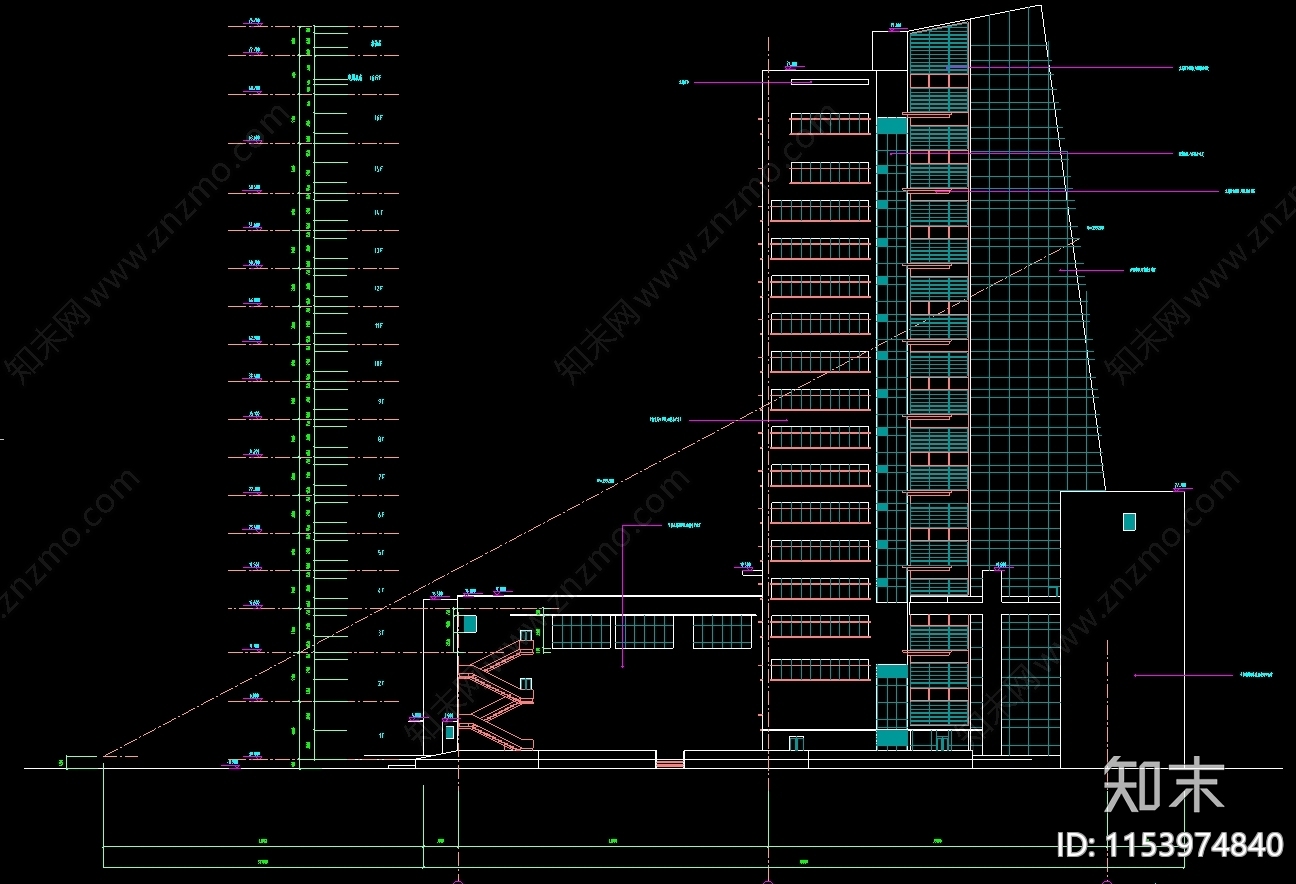1296x884 pixels.
Task: Pick the red zigzag exterior staircase
Action: tap(496, 696)
